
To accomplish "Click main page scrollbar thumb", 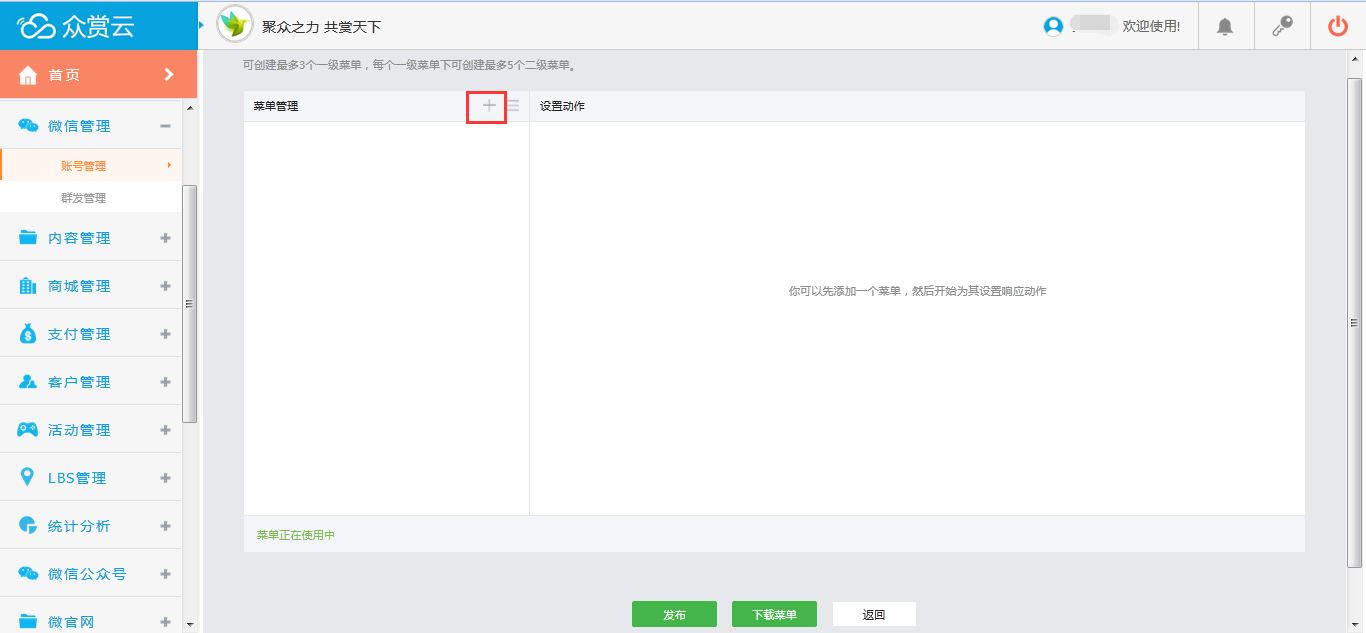I will click(x=1355, y=323).
